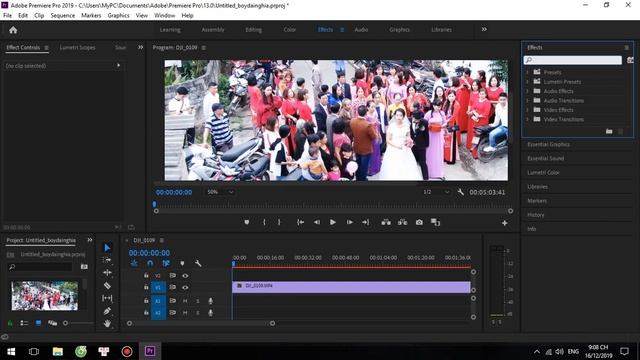
Task: Open the Lumetri Scopes tab
Action: pos(78,47)
